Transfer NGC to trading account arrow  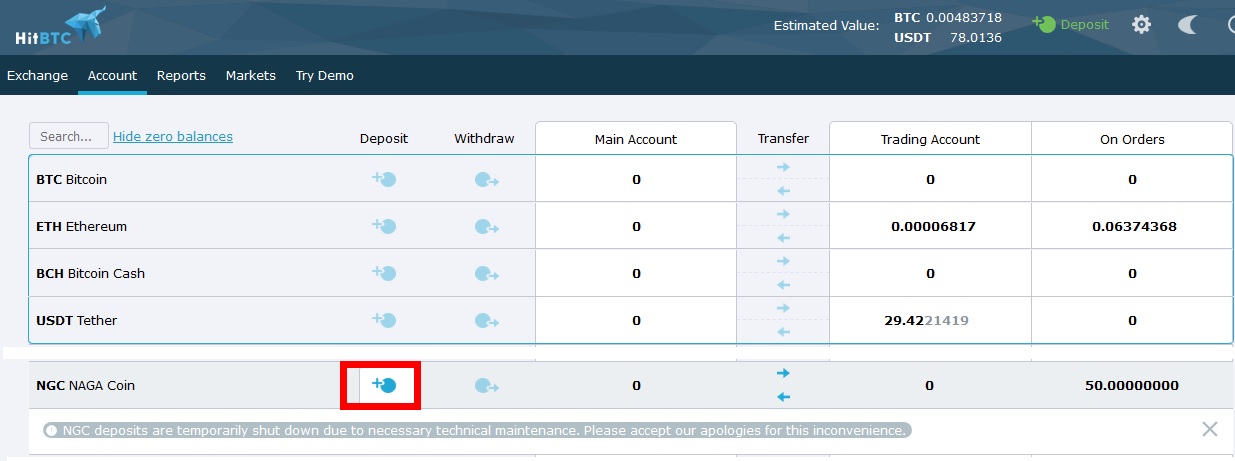click(783, 373)
